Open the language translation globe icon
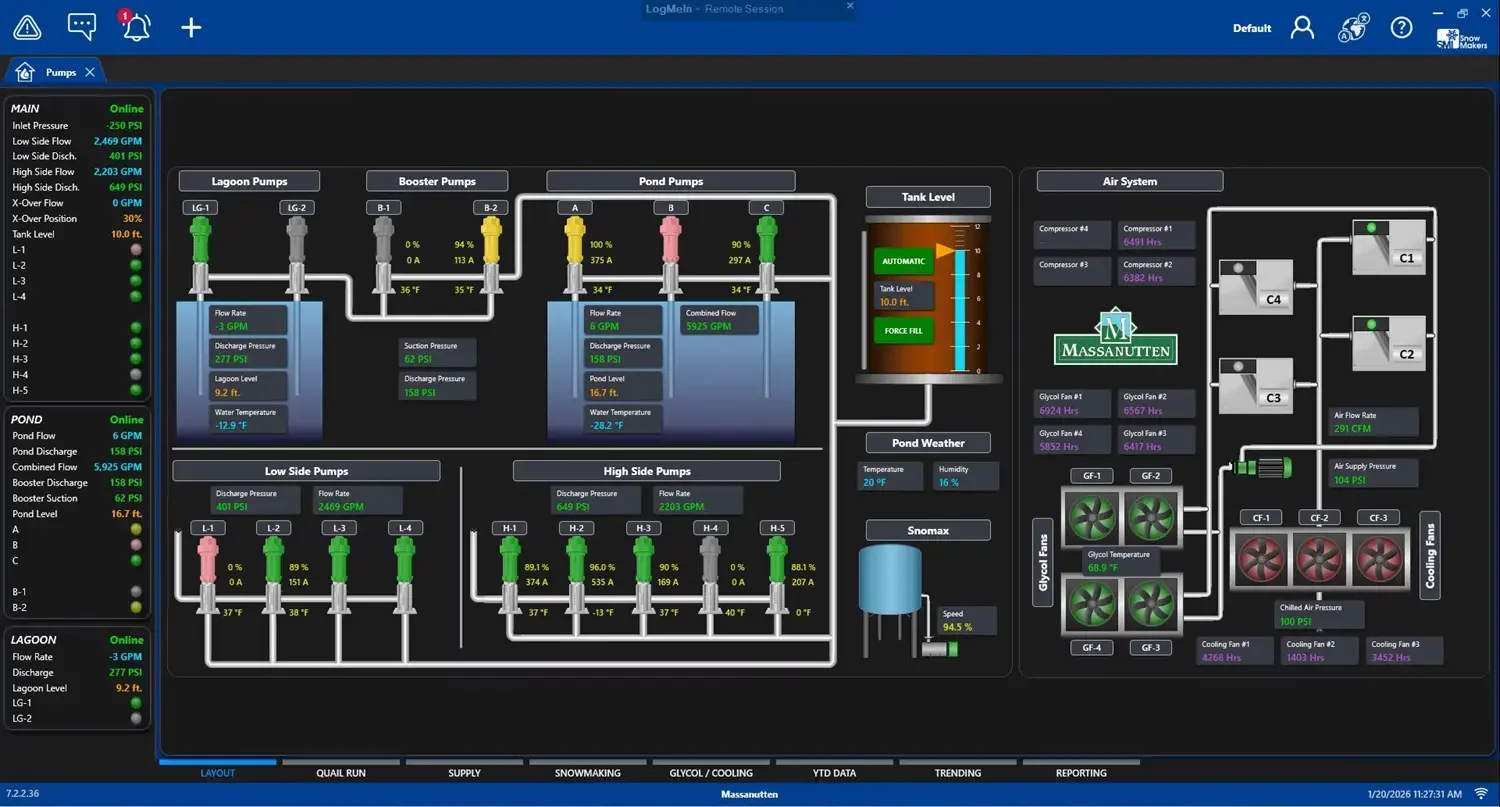Image resolution: width=1500 pixels, height=807 pixels. click(x=1352, y=28)
